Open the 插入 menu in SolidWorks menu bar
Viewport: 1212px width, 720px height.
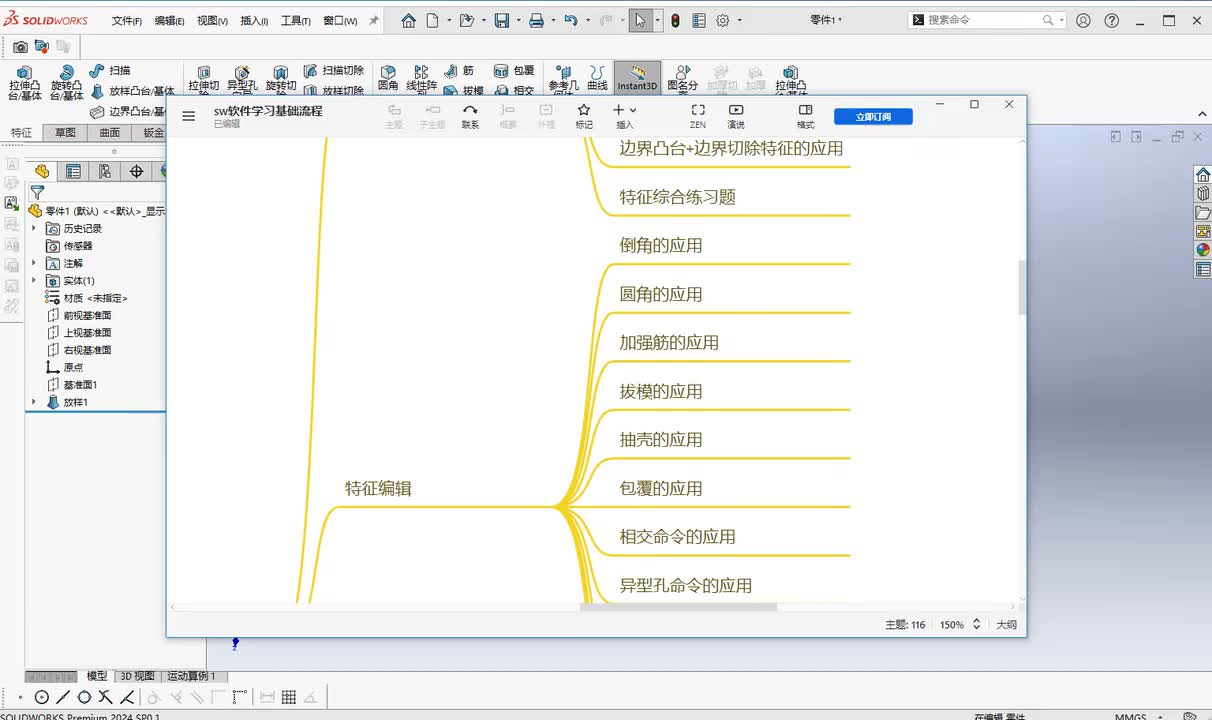pyautogui.click(x=254, y=20)
